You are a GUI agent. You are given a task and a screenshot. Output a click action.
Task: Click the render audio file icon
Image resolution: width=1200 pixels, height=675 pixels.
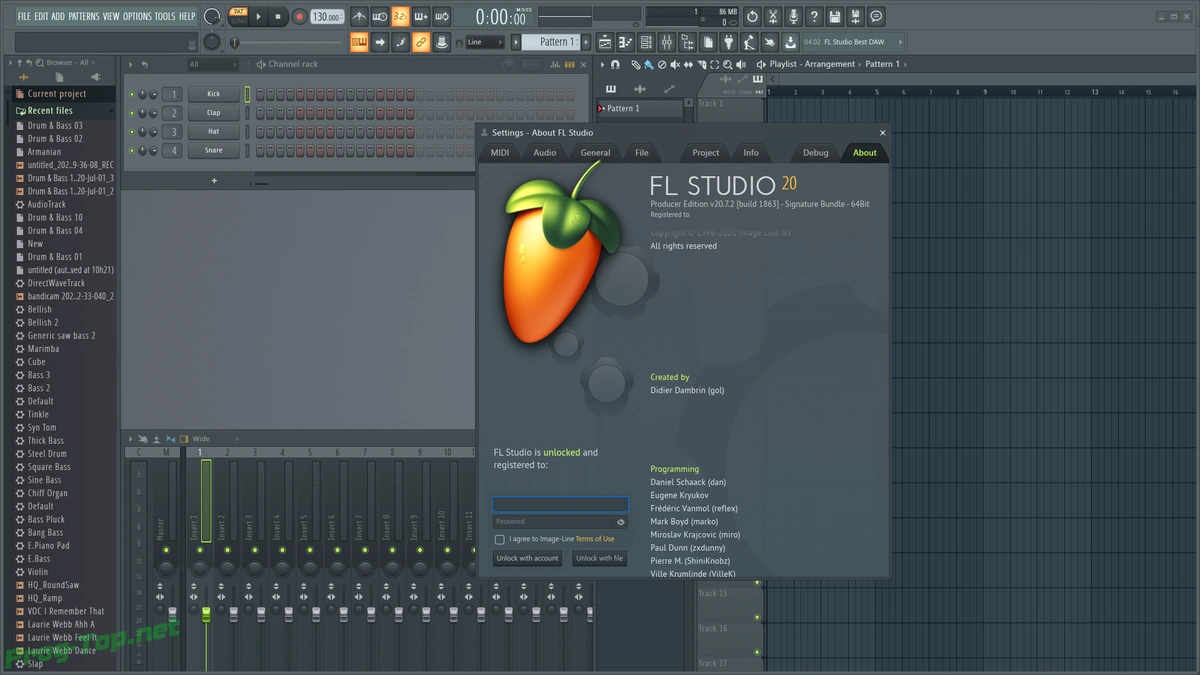856,16
